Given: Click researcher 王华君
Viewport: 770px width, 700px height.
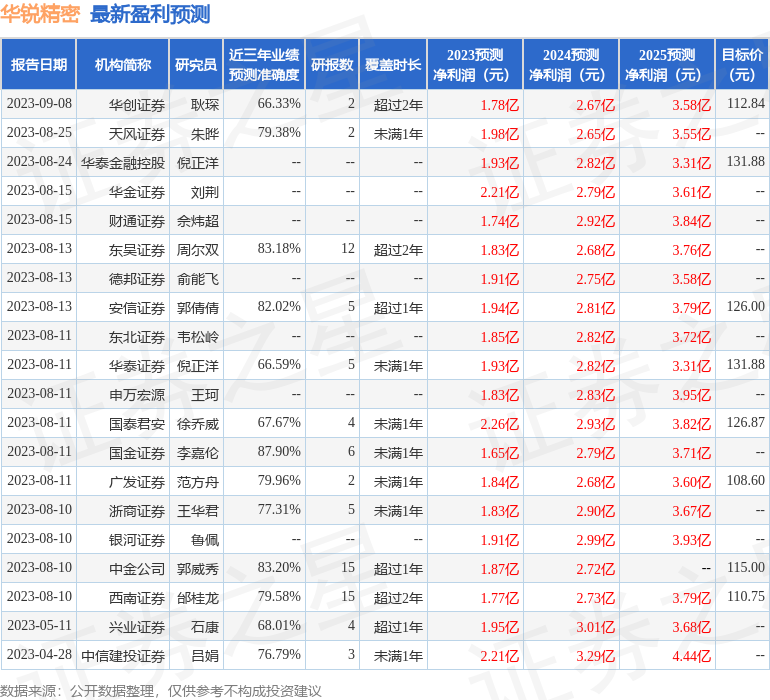Looking at the screenshot, I should click(198, 510).
